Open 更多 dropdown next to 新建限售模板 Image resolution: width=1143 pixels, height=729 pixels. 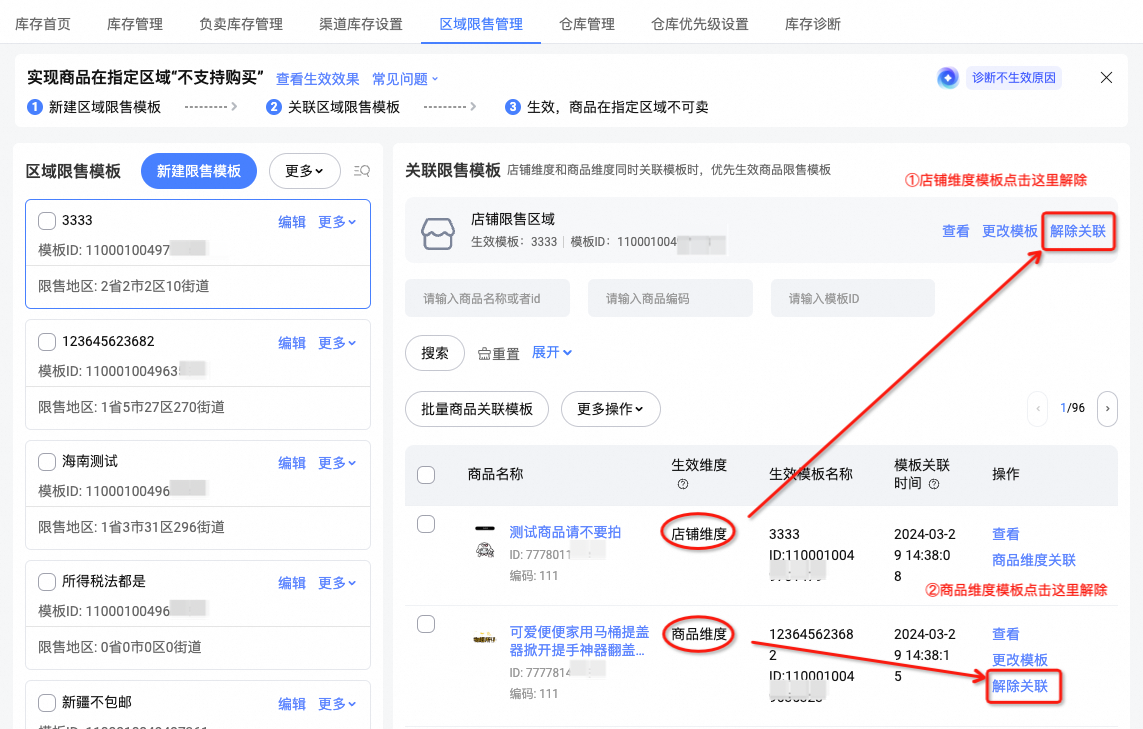click(x=304, y=171)
